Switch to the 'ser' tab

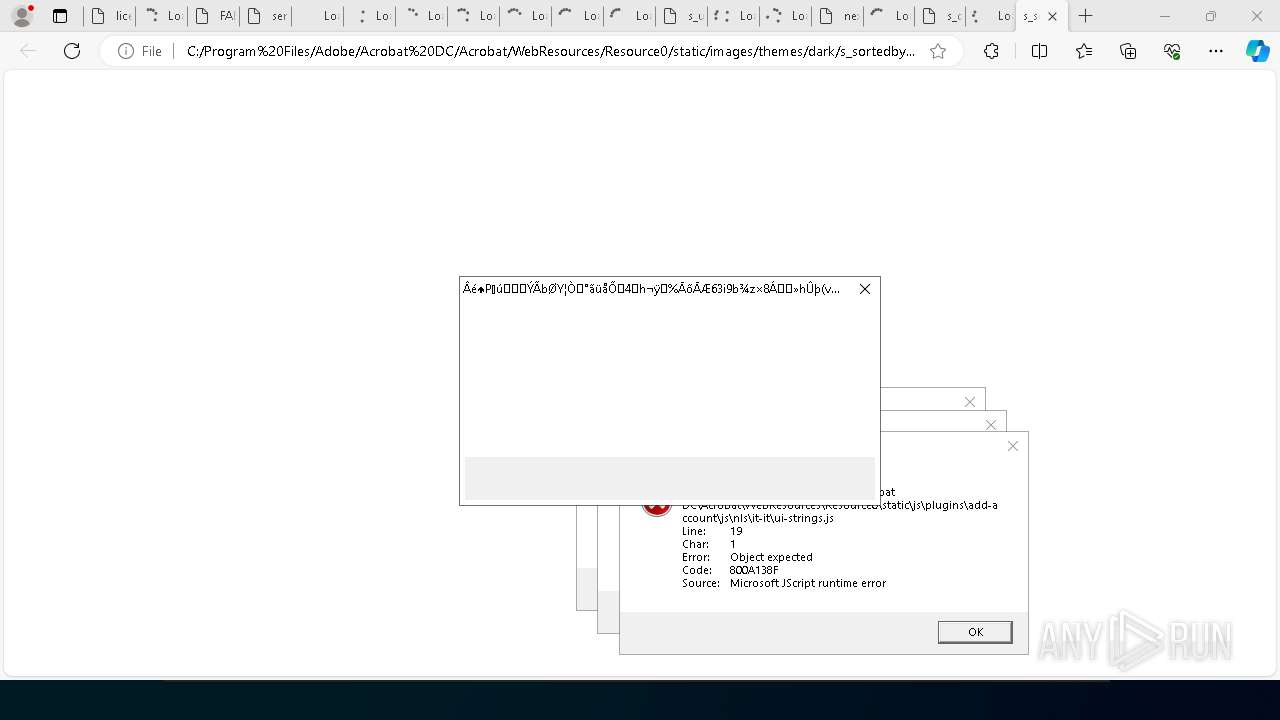(266, 16)
